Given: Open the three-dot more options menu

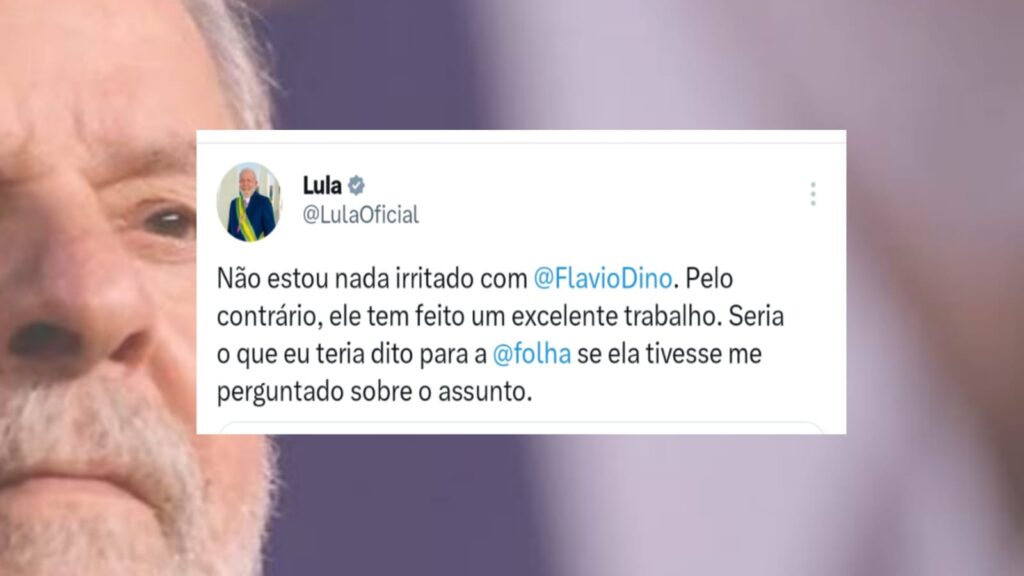Looking at the screenshot, I should [x=813, y=194].
